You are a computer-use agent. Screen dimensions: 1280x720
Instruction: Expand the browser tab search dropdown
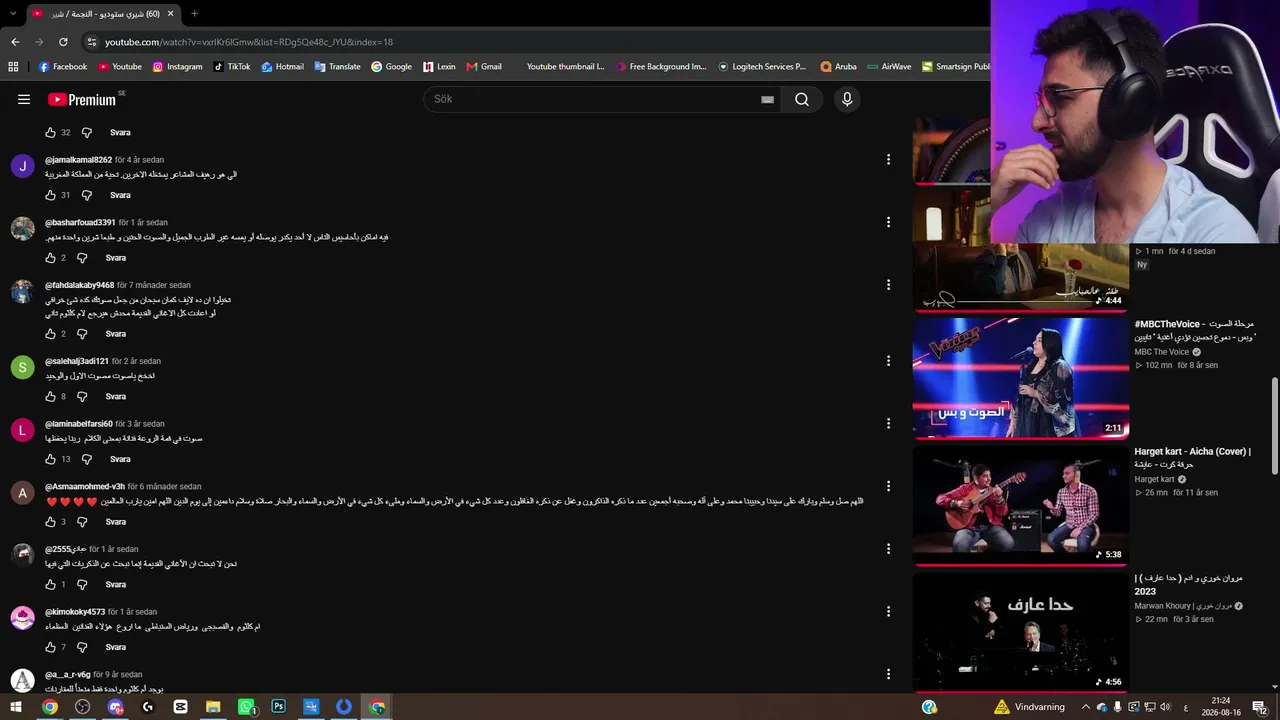pos(13,14)
